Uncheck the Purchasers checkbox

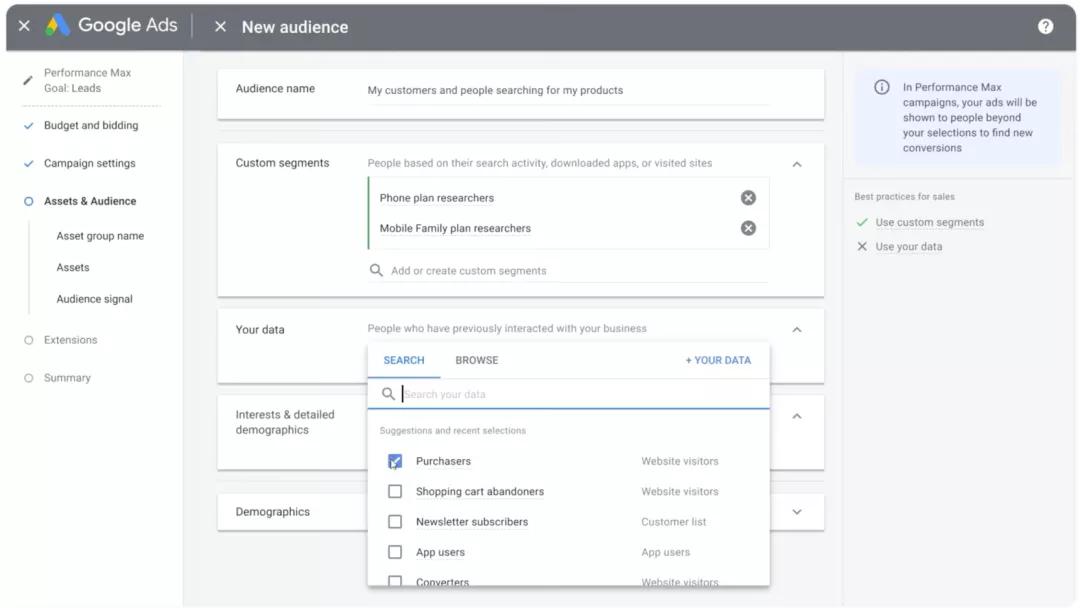point(395,461)
